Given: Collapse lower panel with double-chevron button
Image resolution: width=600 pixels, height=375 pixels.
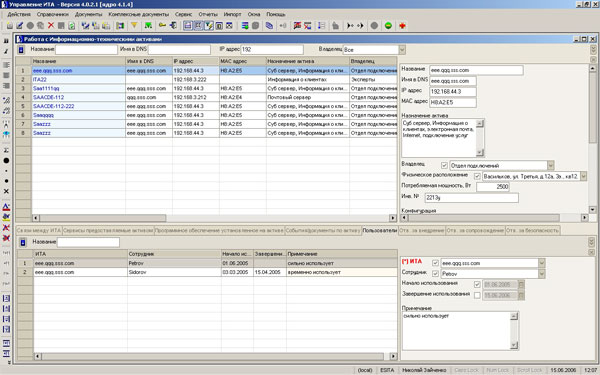Looking at the screenshot, I should coord(591,242).
